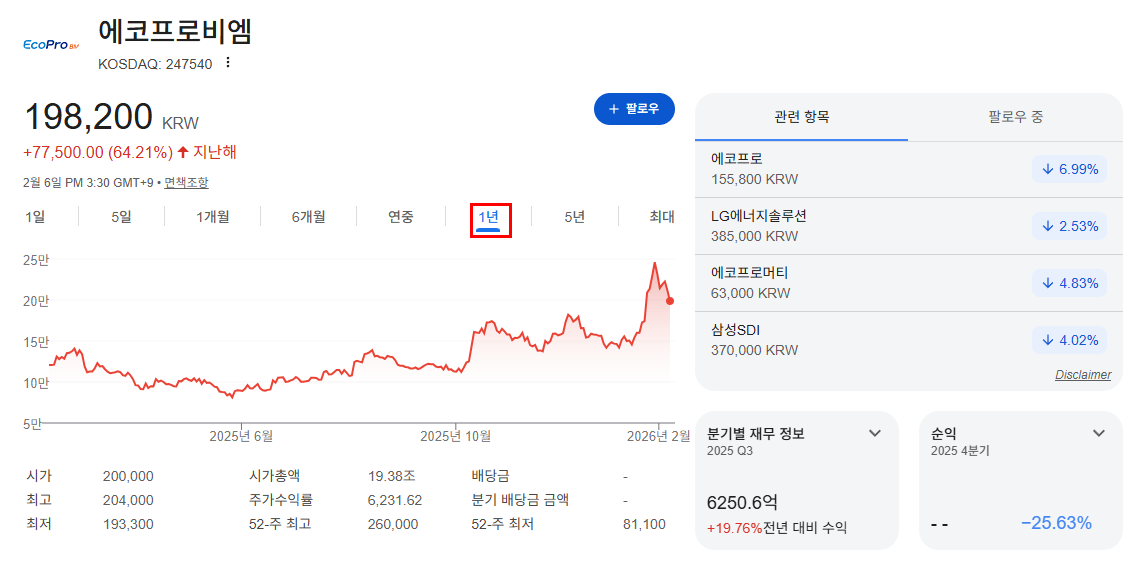1139x563 pixels.
Task: Click the 52-주 최저 value 81,100
Action: (x=644, y=524)
